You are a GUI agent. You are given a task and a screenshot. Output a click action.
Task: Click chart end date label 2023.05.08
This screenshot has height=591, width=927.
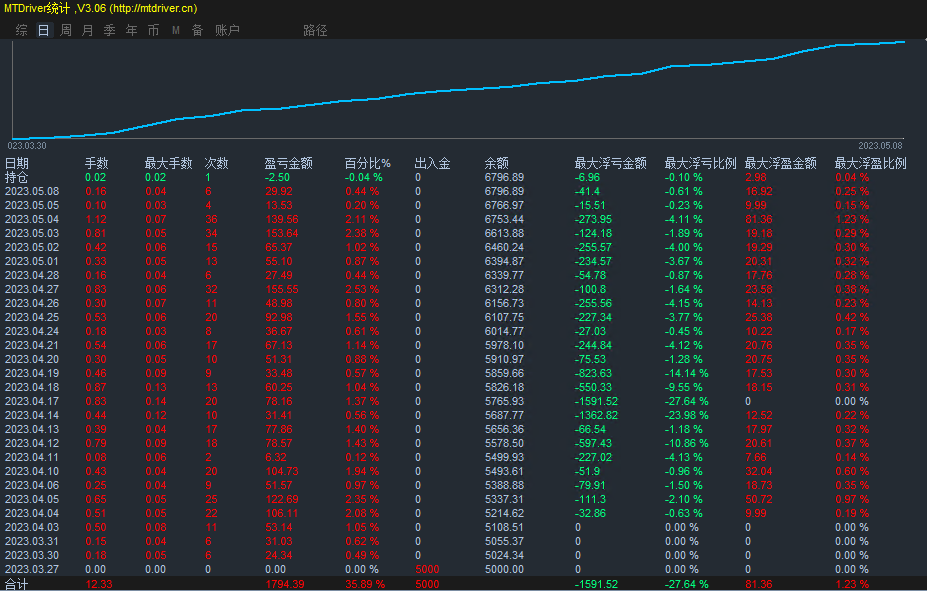click(x=880, y=145)
